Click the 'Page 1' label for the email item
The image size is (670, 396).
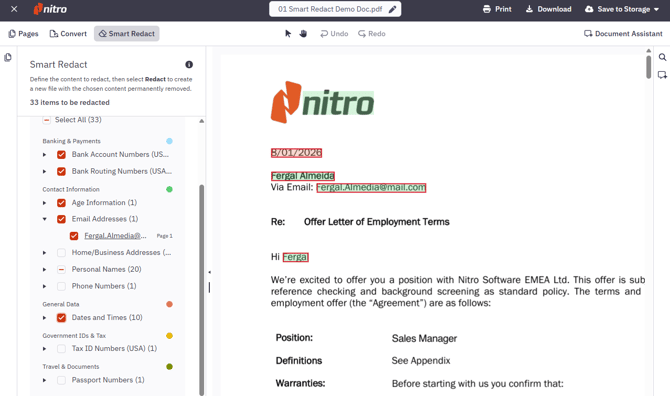165,236
